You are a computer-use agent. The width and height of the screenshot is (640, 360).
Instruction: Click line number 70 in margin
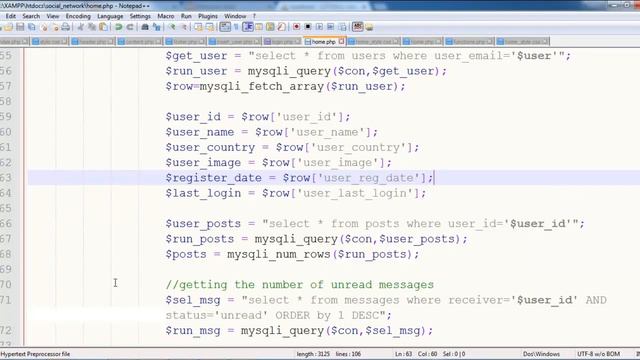[6, 284]
